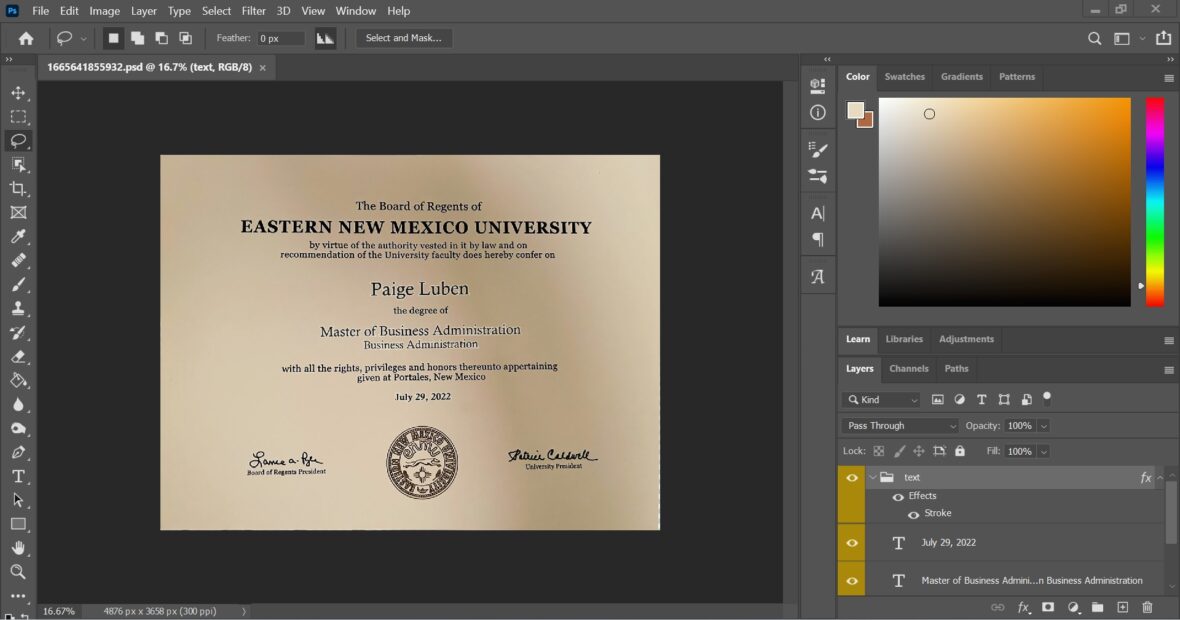
Task: Toggle lock transparent pixels
Action: tap(878, 451)
